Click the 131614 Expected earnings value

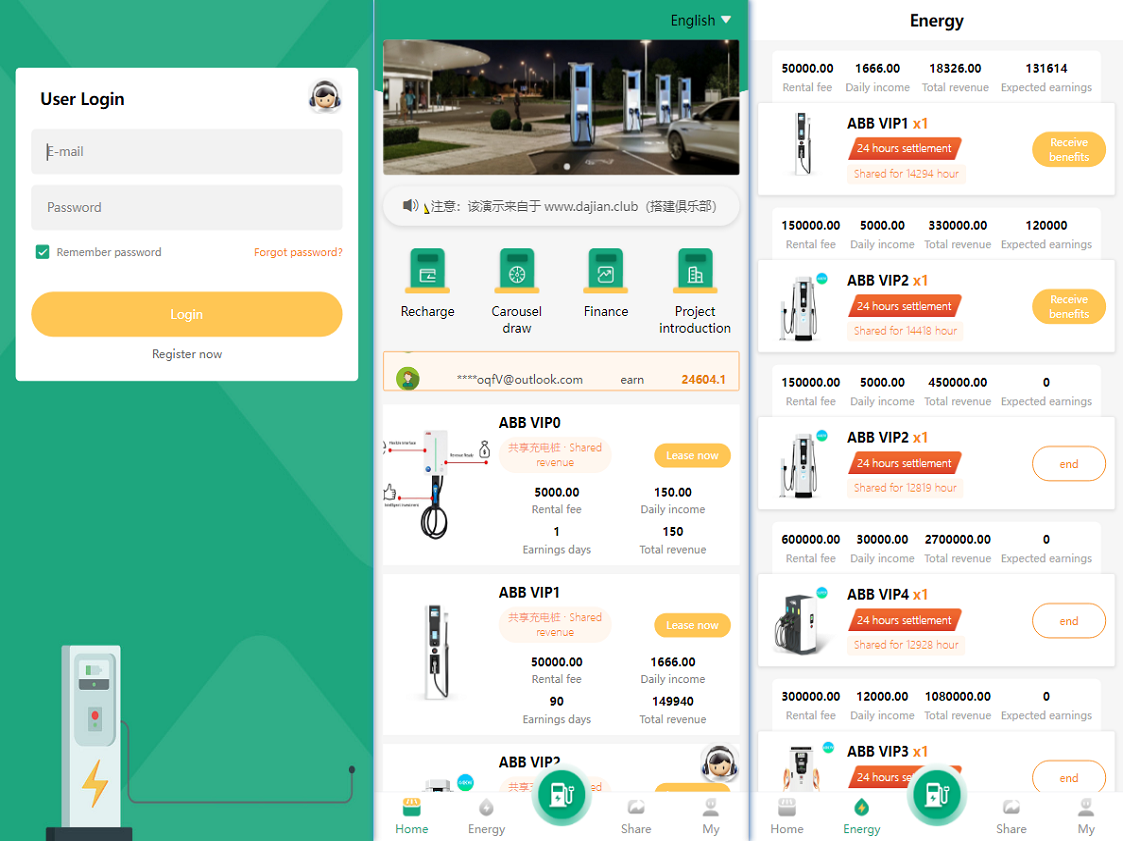coord(1046,69)
